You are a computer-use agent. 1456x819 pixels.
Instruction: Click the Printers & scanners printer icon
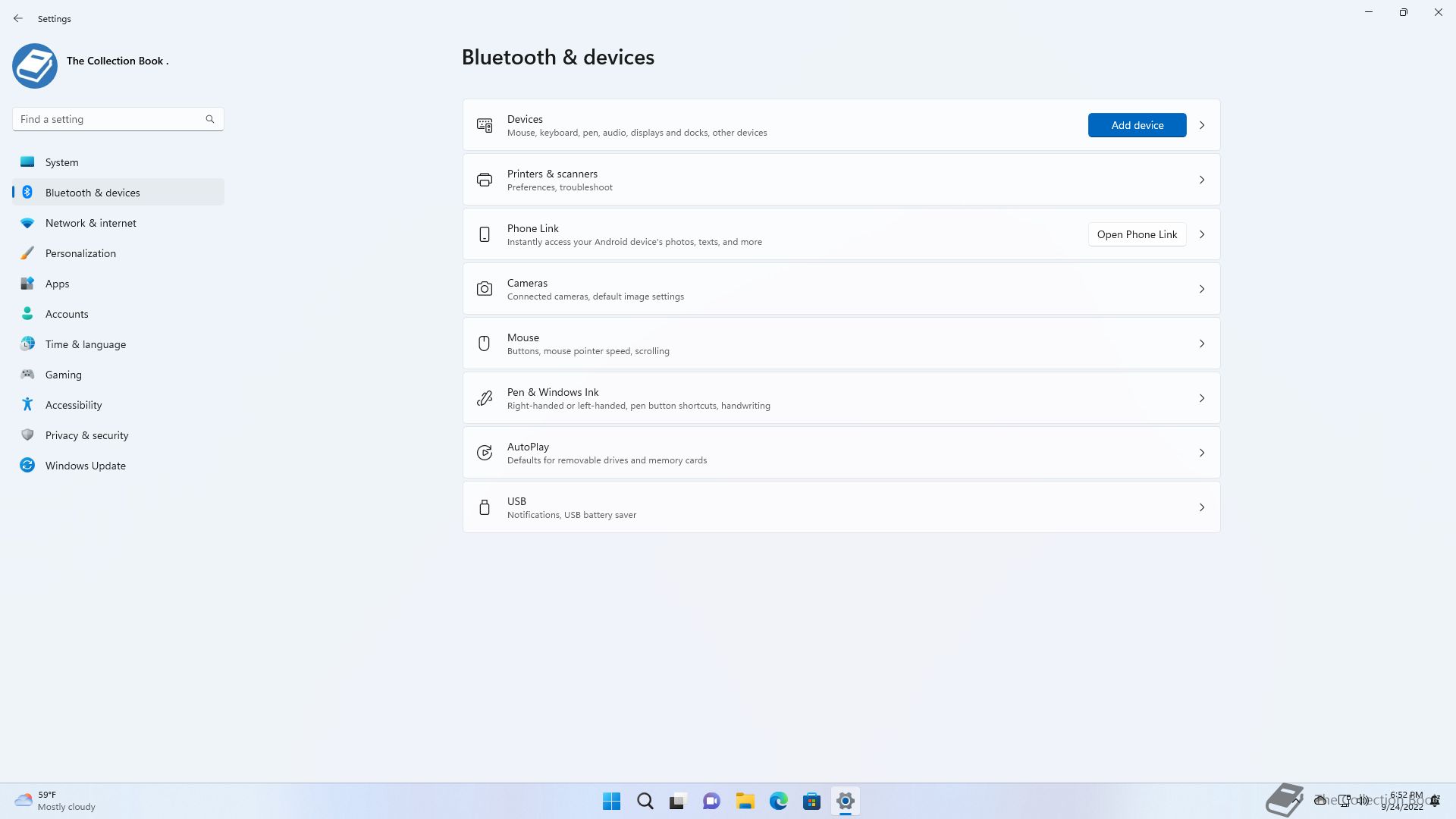(485, 180)
